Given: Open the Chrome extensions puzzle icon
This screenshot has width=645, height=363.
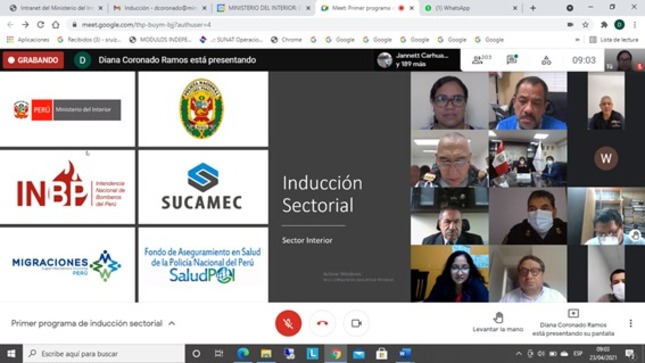Looking at the screenshot, I should 604,25.
